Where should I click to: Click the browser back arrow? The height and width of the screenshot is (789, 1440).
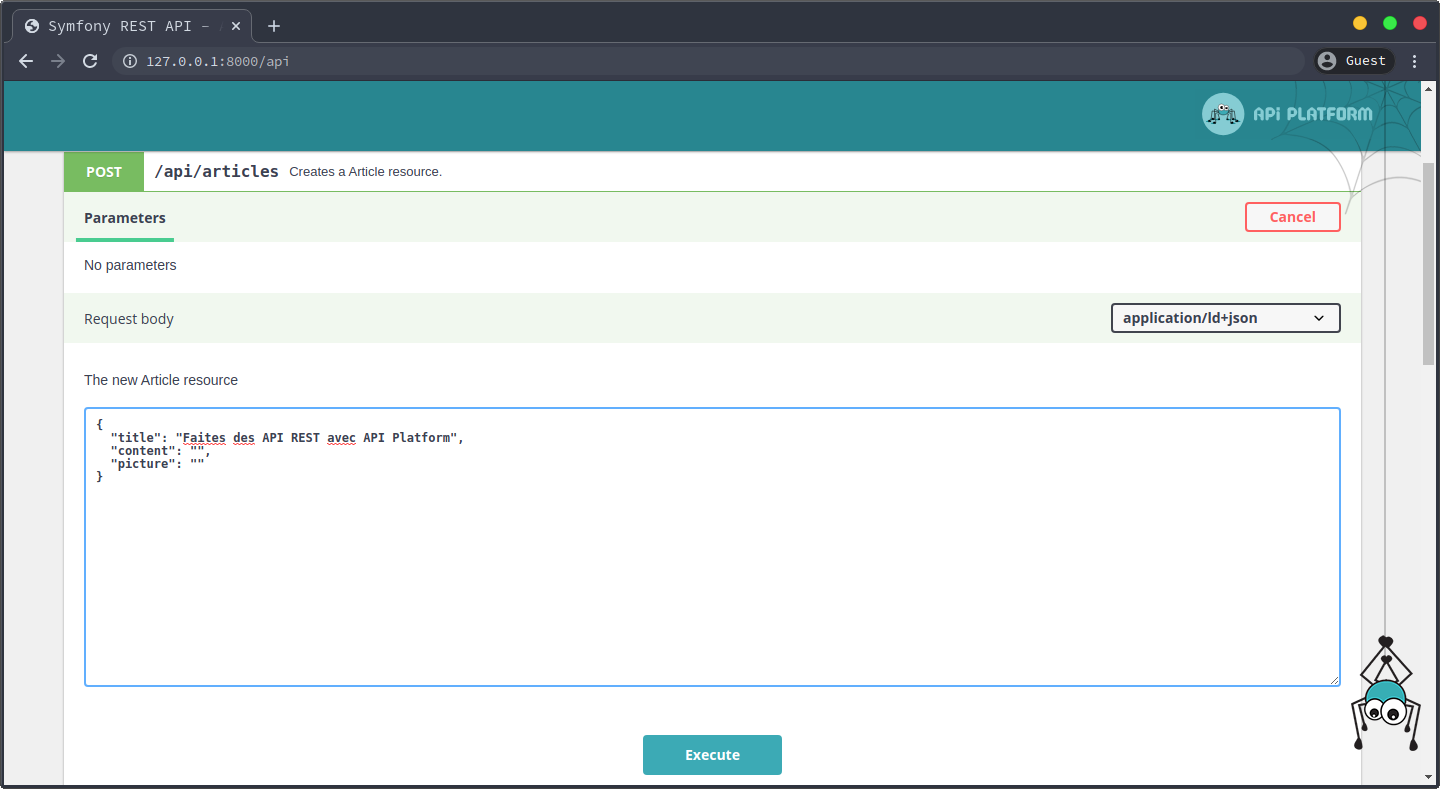(26, 61)
